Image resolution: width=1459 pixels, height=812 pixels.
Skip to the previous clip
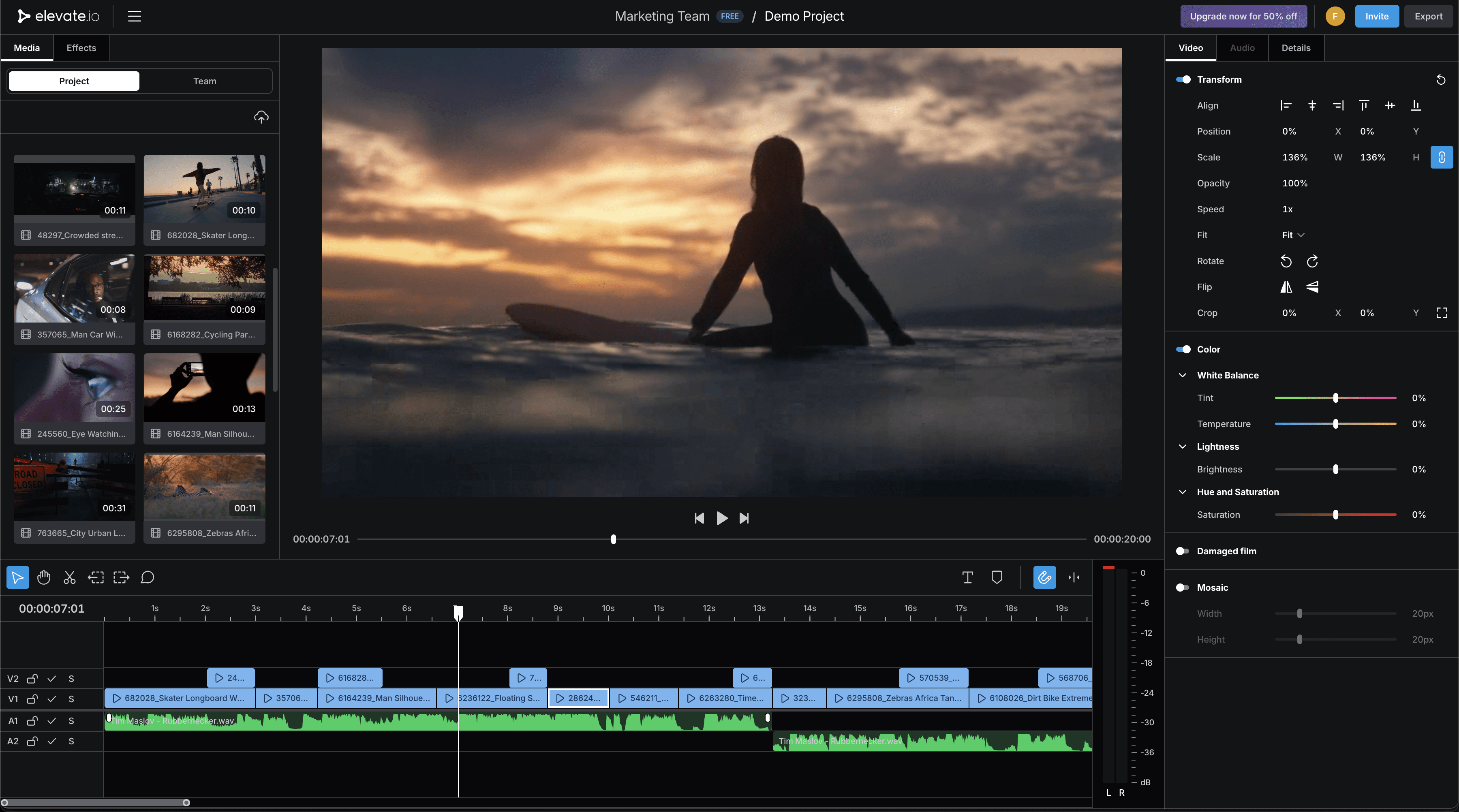click(700, 518)
